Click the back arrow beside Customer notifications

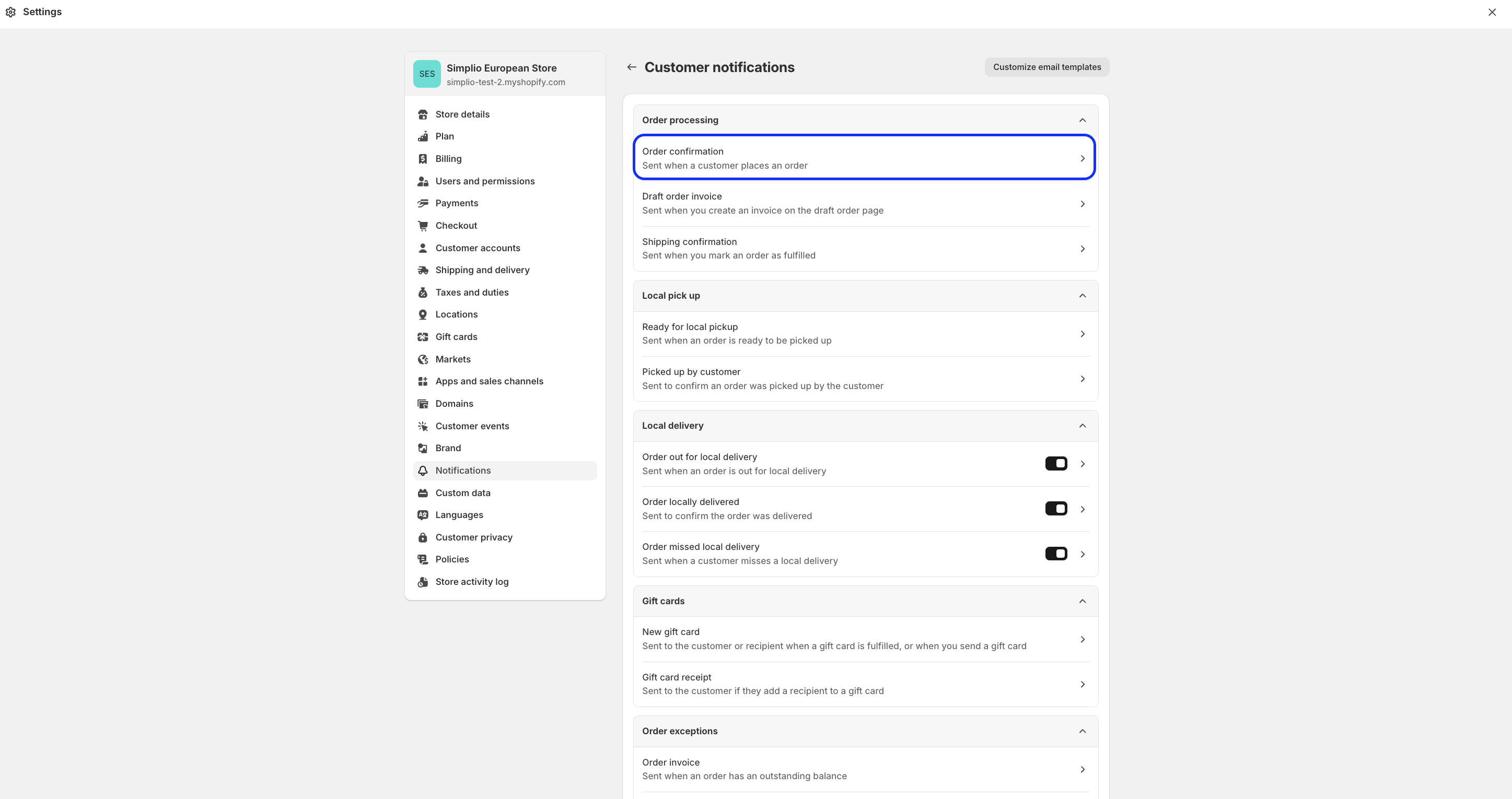(x=632, y=67)
